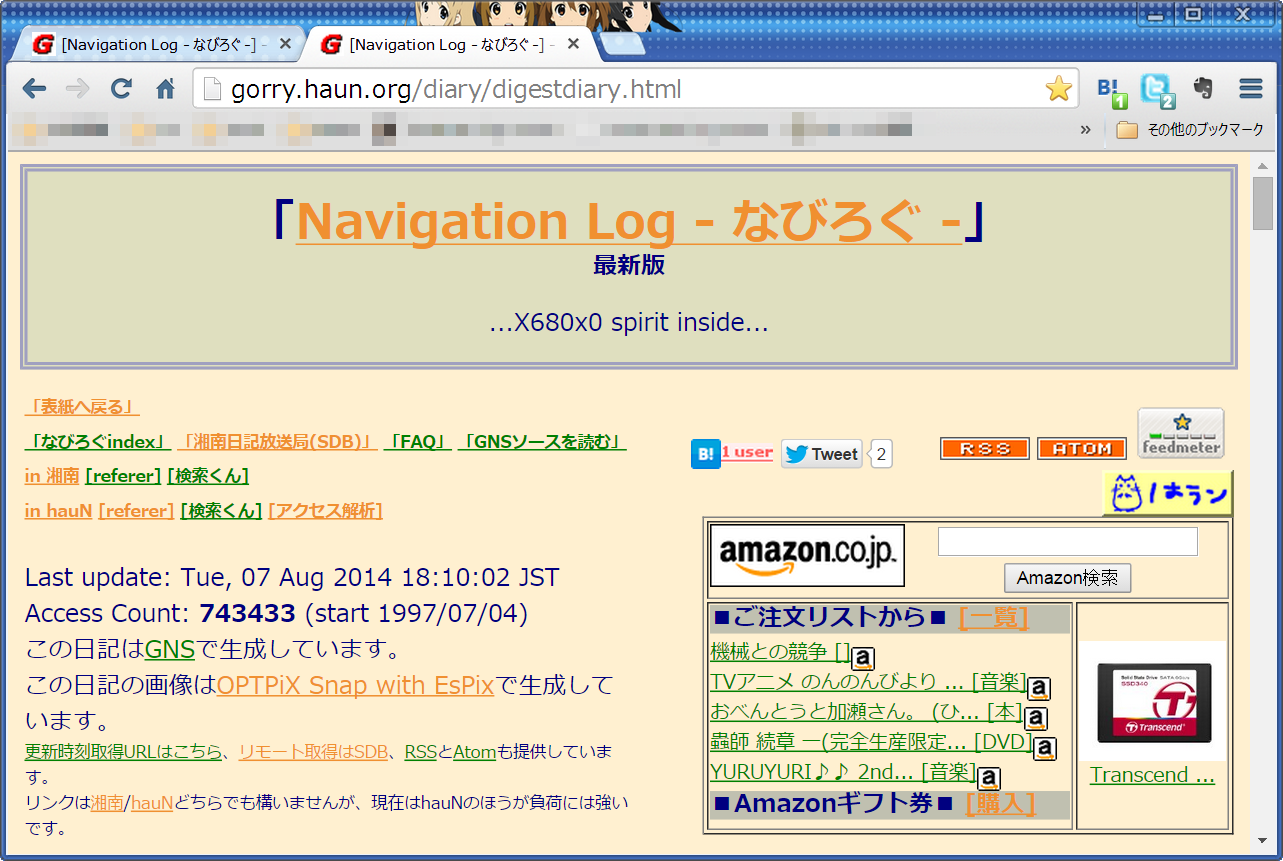Expand hidden bookmarks bar overflow chevron
The image size is (1283, 861).
click(x=1086, y=130)
